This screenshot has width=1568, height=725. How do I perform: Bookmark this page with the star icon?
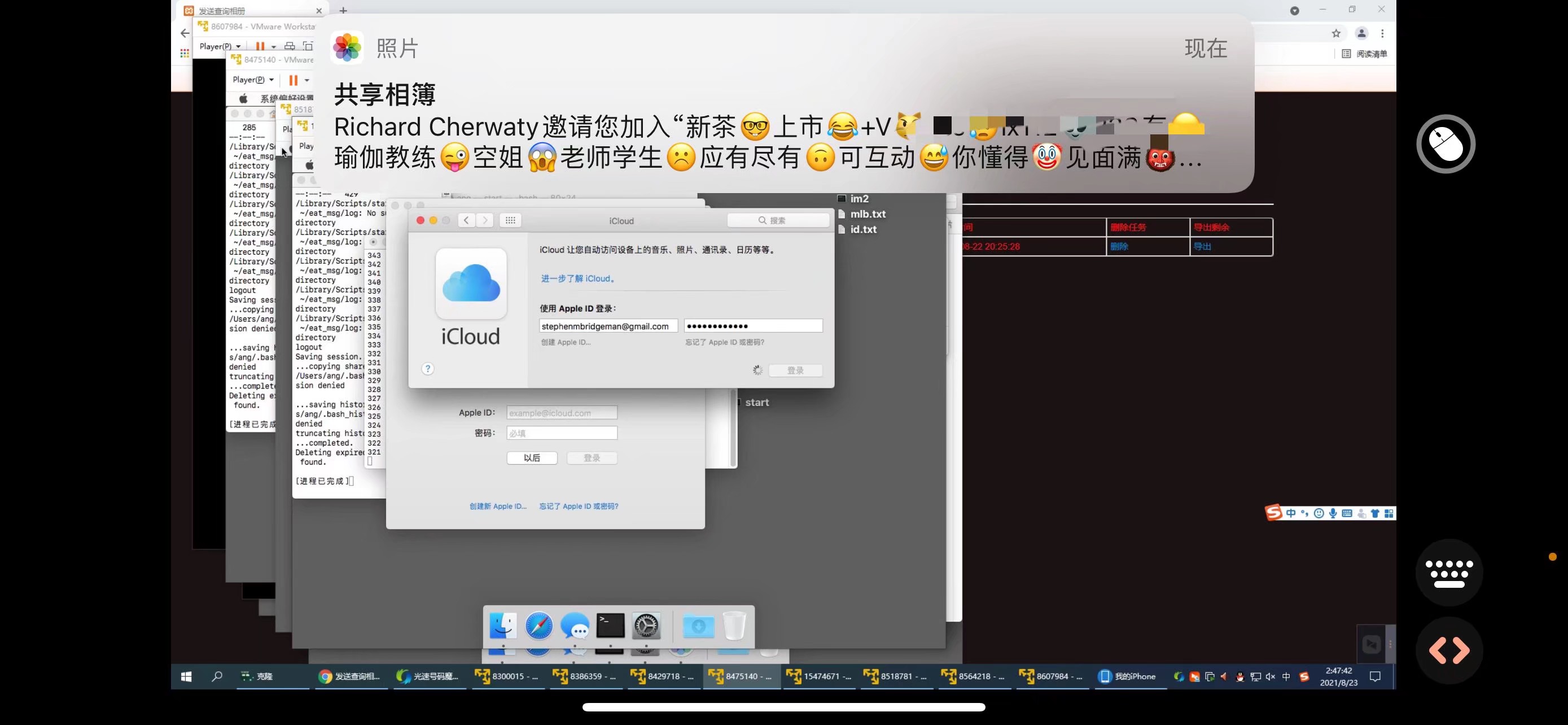tap(1336, 33)
